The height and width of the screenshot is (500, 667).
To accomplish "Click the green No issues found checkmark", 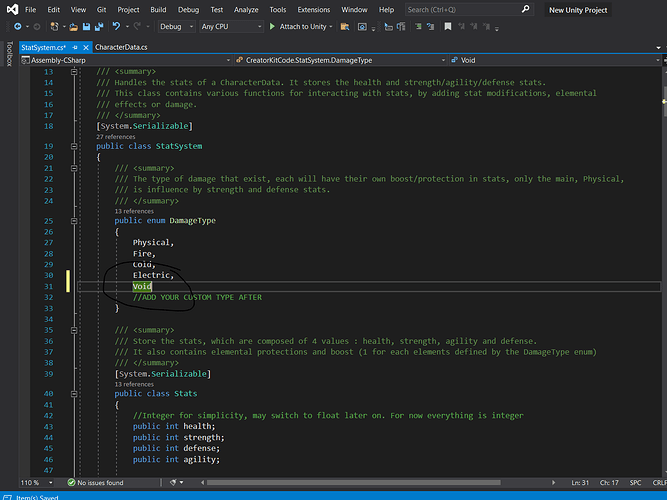I will (x=73, y=483).
